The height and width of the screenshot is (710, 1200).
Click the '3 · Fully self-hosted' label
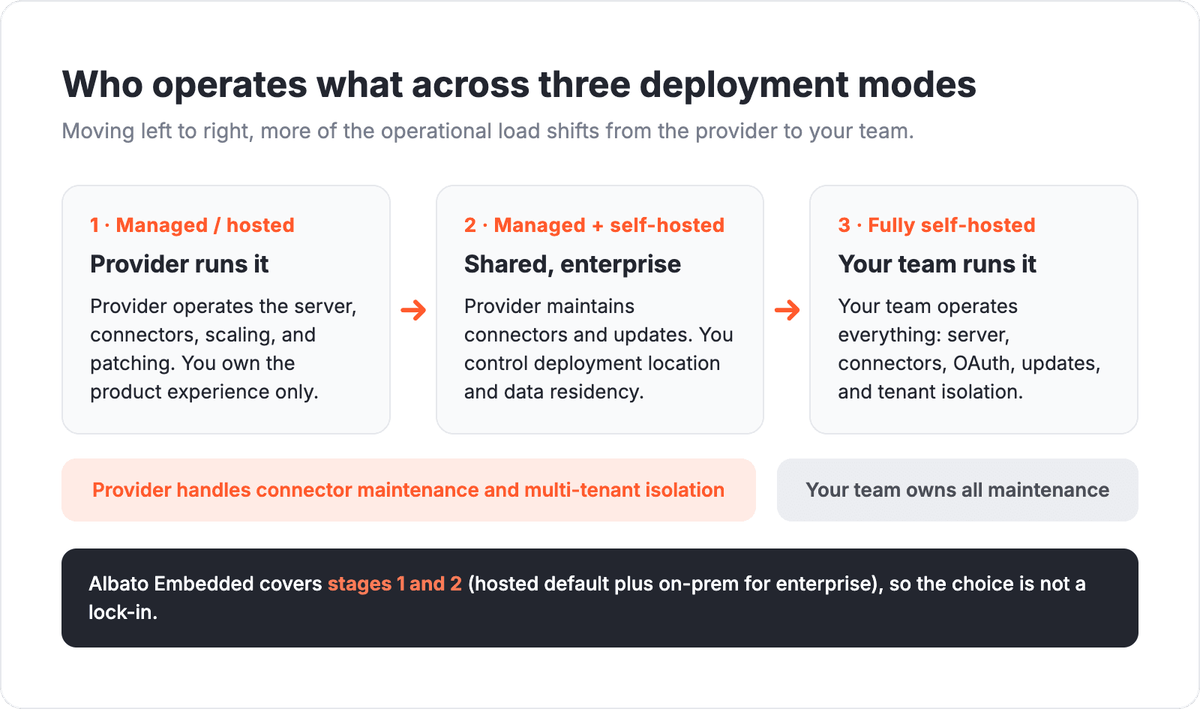pyautogui.click(x=936, y=225)
